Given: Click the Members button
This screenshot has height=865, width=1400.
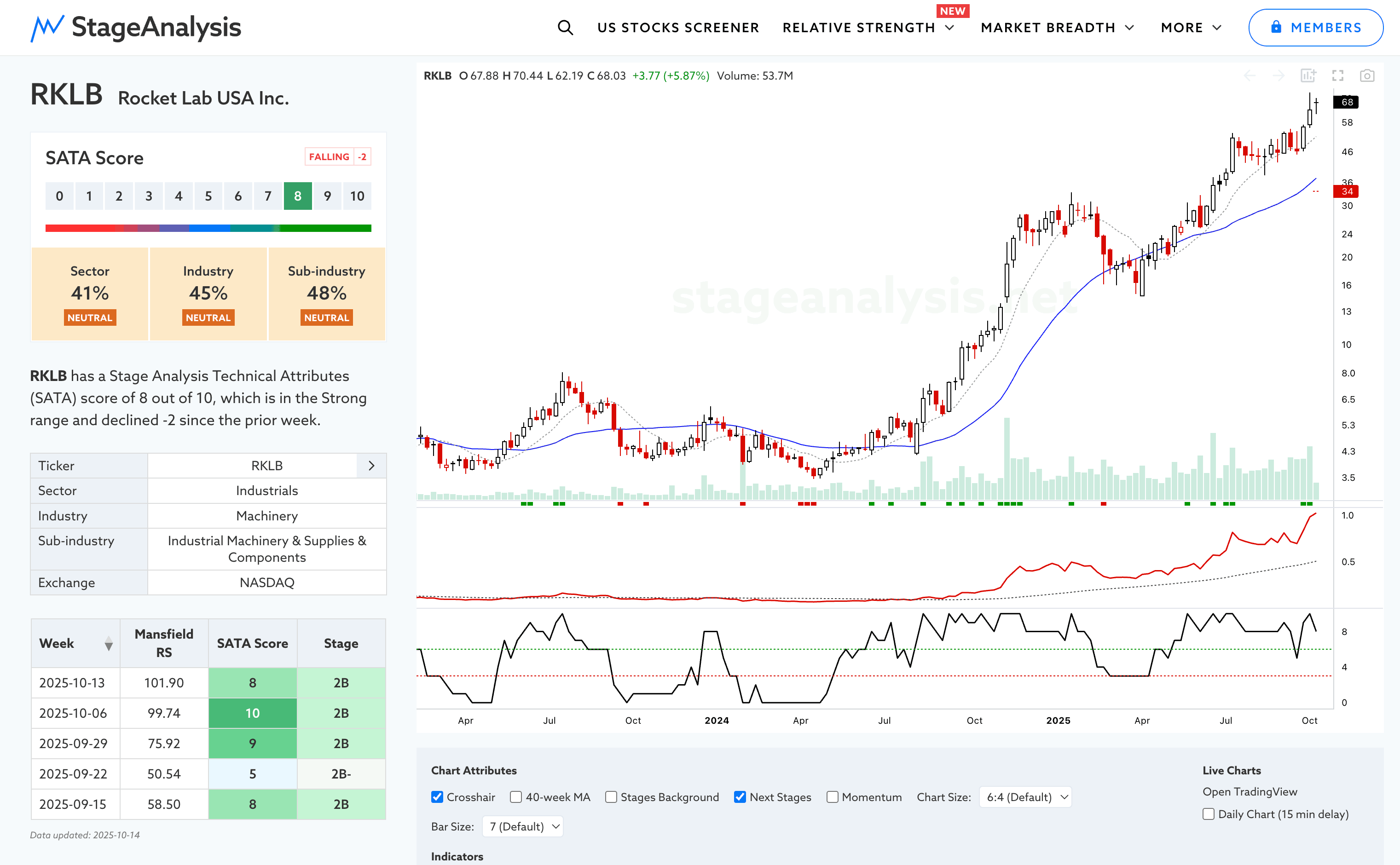Looking at the screenshot, I should coord(1315,28).
